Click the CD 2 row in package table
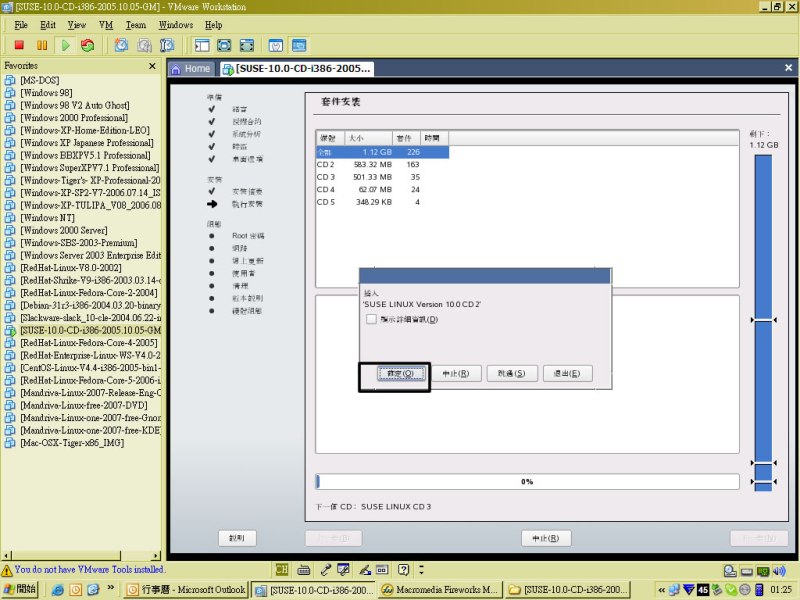The height and width of the screenshot is (600, 800). coord(382,164)
